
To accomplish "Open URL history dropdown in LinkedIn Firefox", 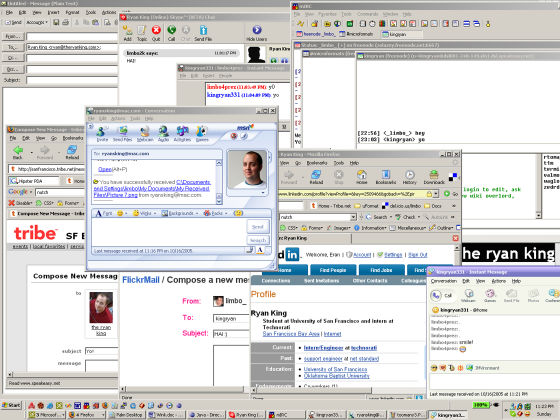I will pyautogui.click(x=436, y=194).
